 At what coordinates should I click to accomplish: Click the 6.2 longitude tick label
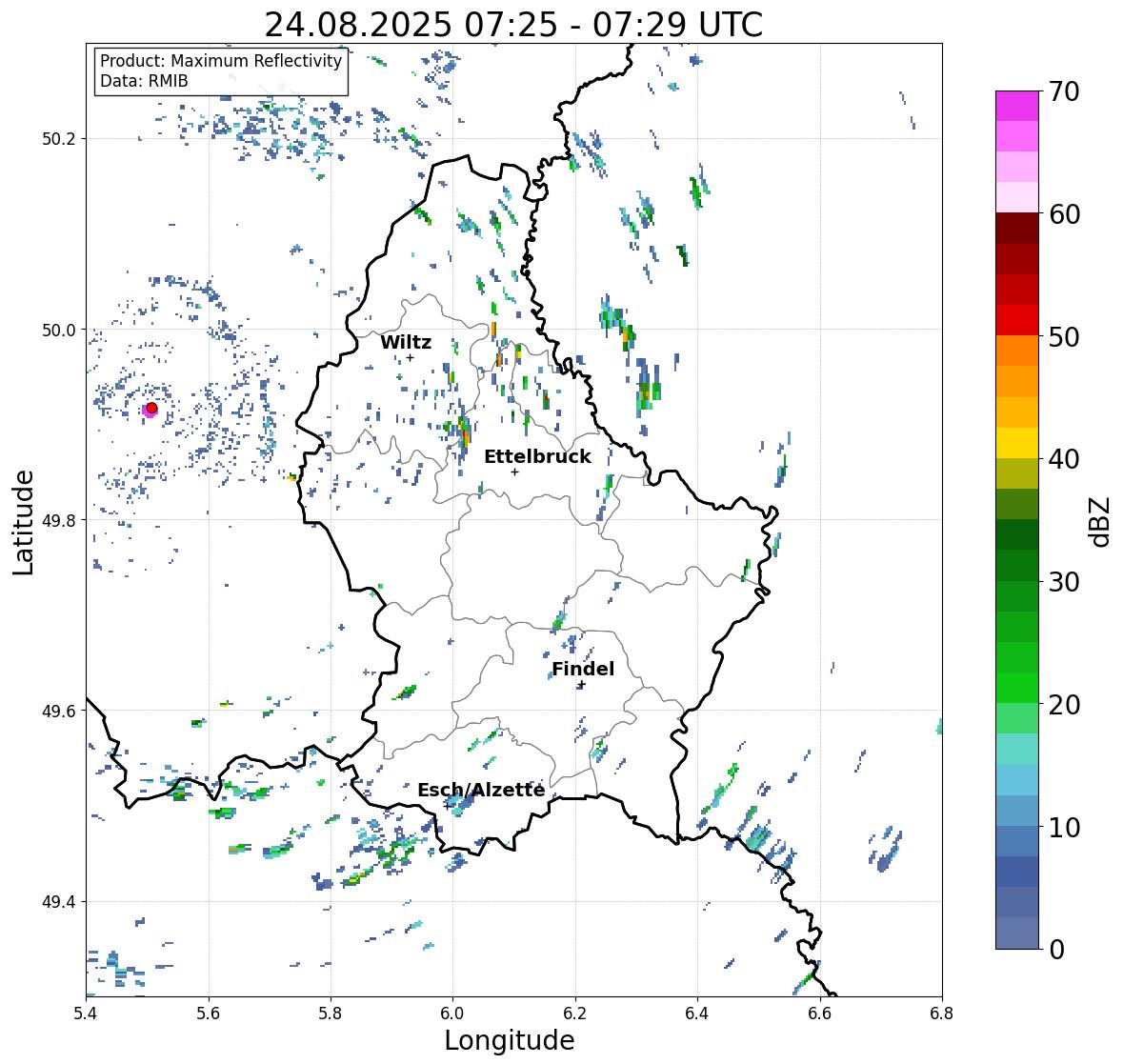[x=575, y=1013]
